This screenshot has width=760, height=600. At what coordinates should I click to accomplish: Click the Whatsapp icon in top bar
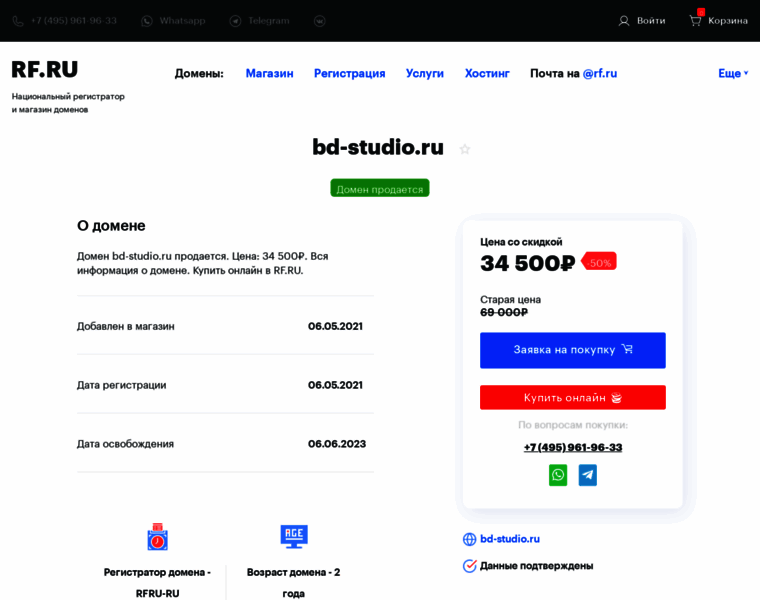(x=146, y=21)
